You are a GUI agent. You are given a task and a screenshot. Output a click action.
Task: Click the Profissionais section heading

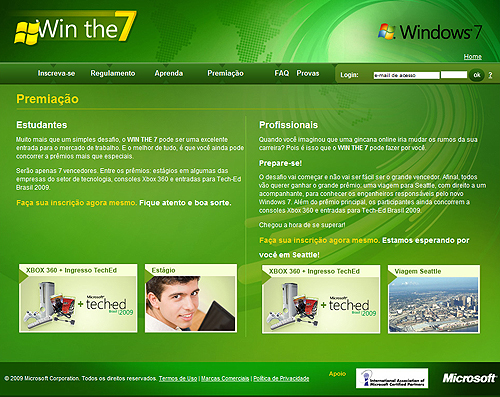point(289,125)
